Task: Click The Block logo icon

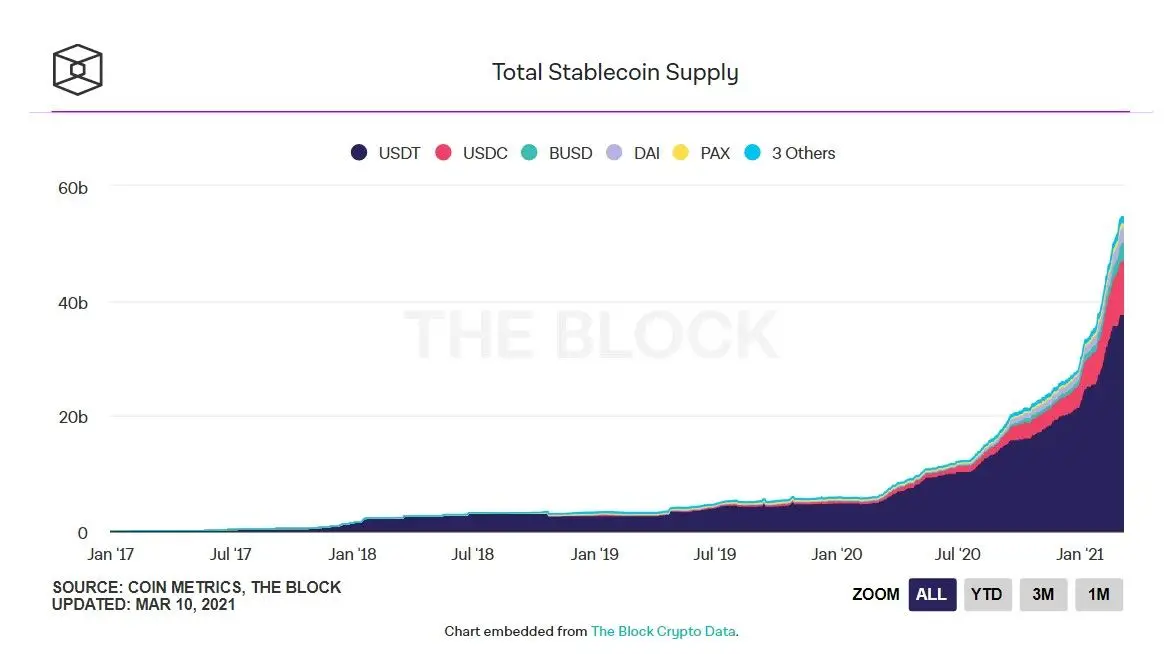Action: 76,70
